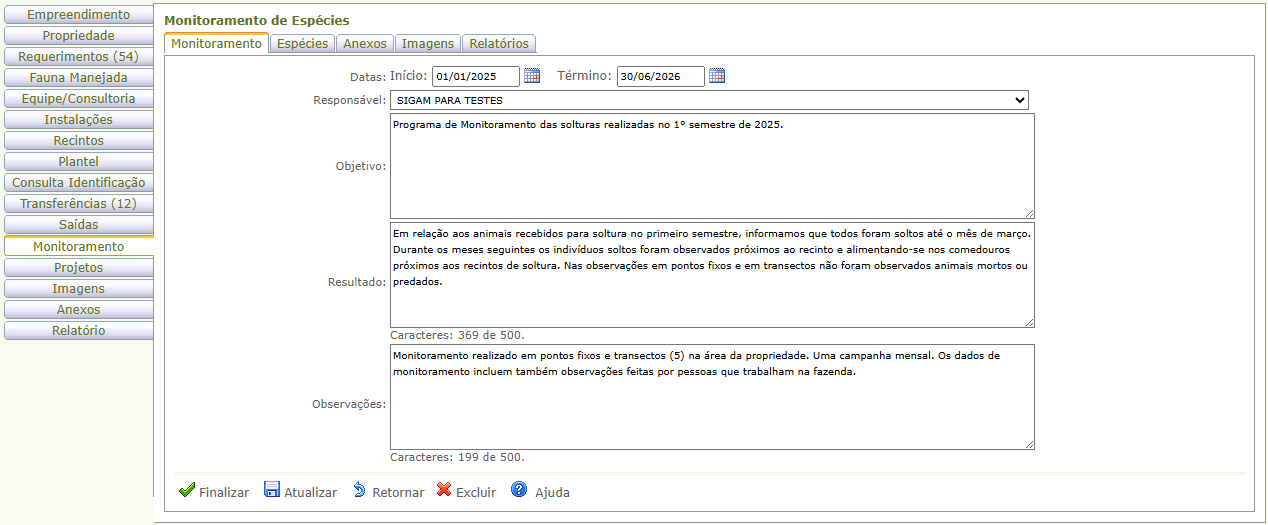Open the Anexos tab in monitoring panel
This screenshot has height=525, width=1268.
pos(365,43)
